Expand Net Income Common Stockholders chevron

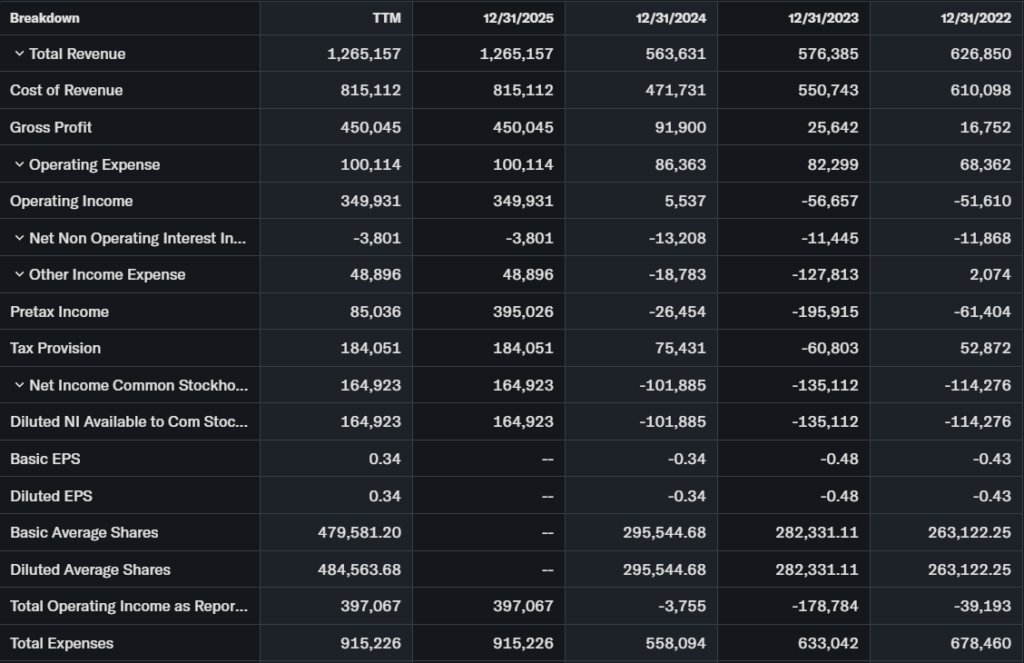coord(19,386)
